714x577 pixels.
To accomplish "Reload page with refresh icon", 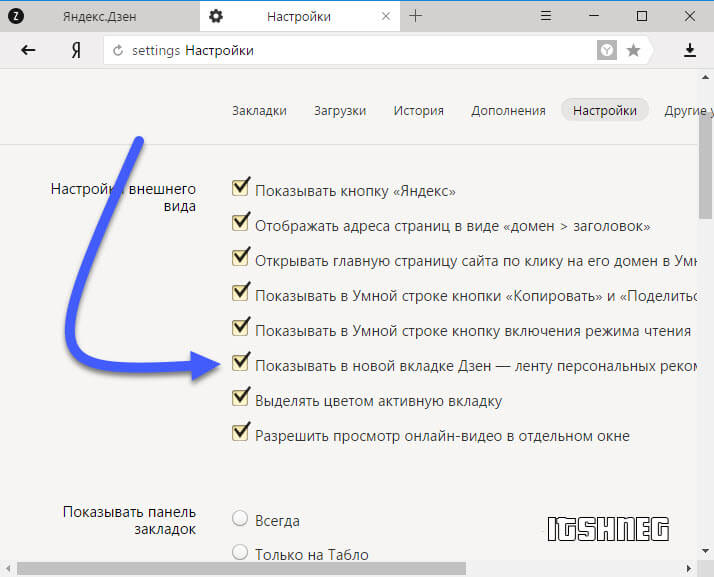I will [118, 51].
